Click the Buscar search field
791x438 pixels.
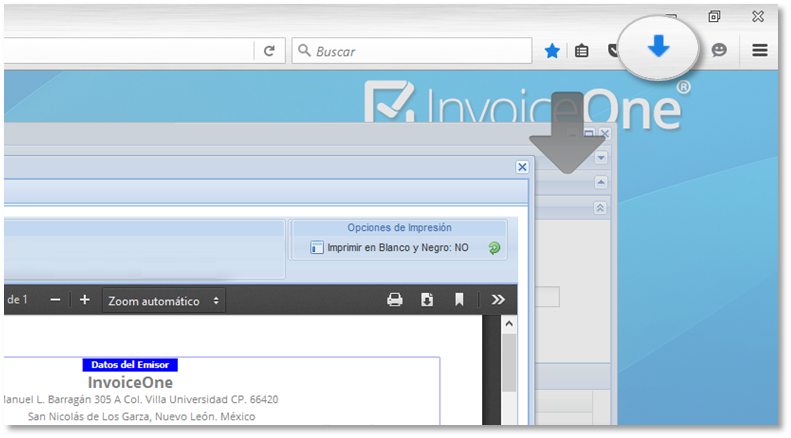tap(412, 50)
